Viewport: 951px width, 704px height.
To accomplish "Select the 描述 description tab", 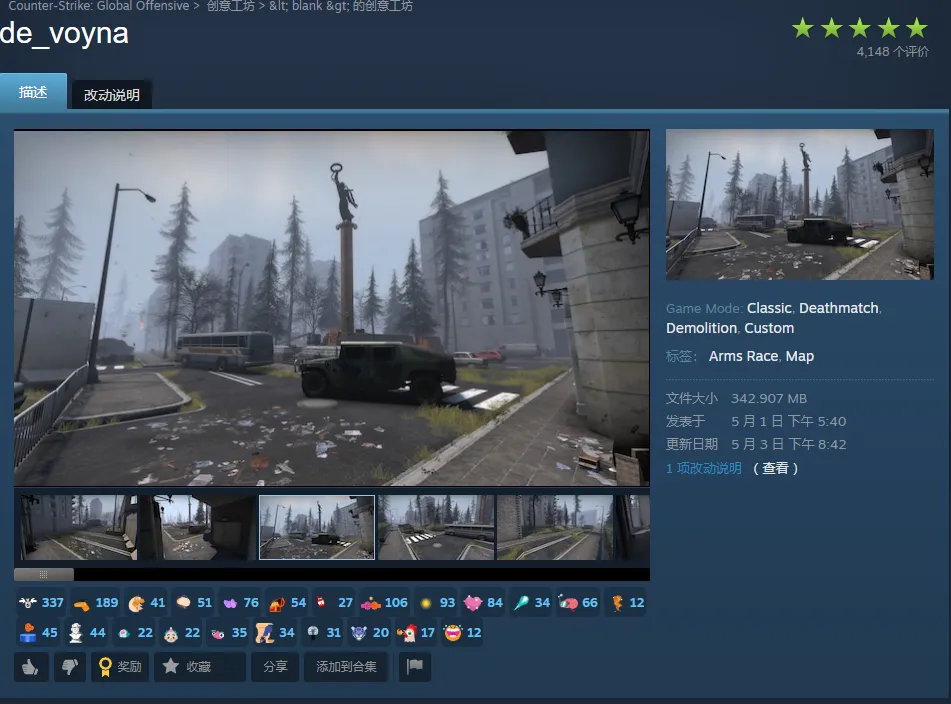I will click(x=33, y=92).
